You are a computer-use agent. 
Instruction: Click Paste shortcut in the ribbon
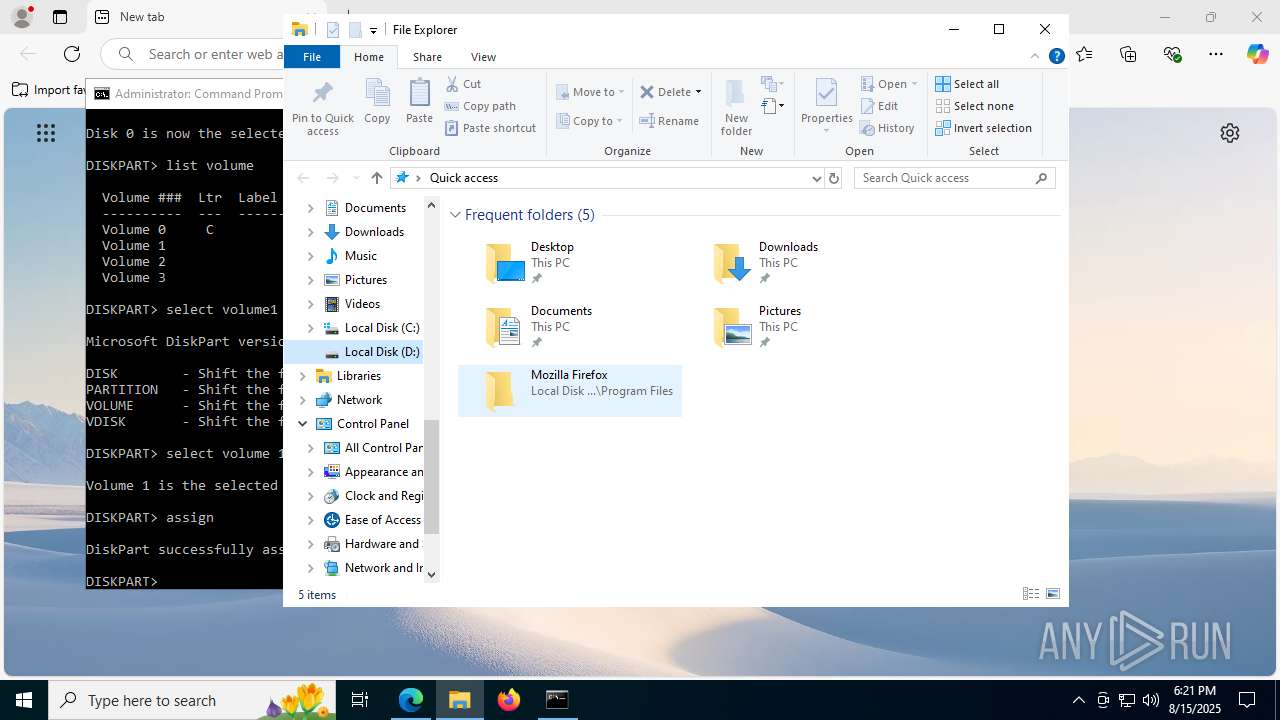click(x=491, y=128)
